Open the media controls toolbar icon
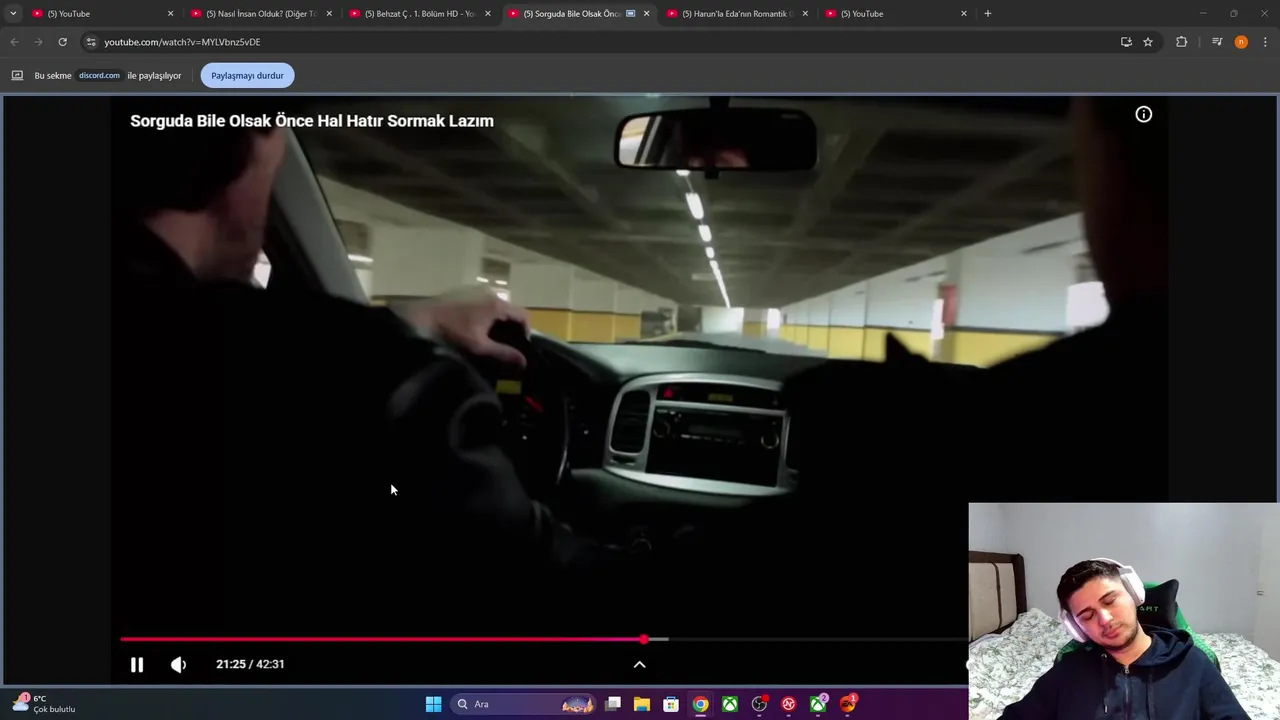This screenshot has height=720, width=1280. (x=1217, y=42)
